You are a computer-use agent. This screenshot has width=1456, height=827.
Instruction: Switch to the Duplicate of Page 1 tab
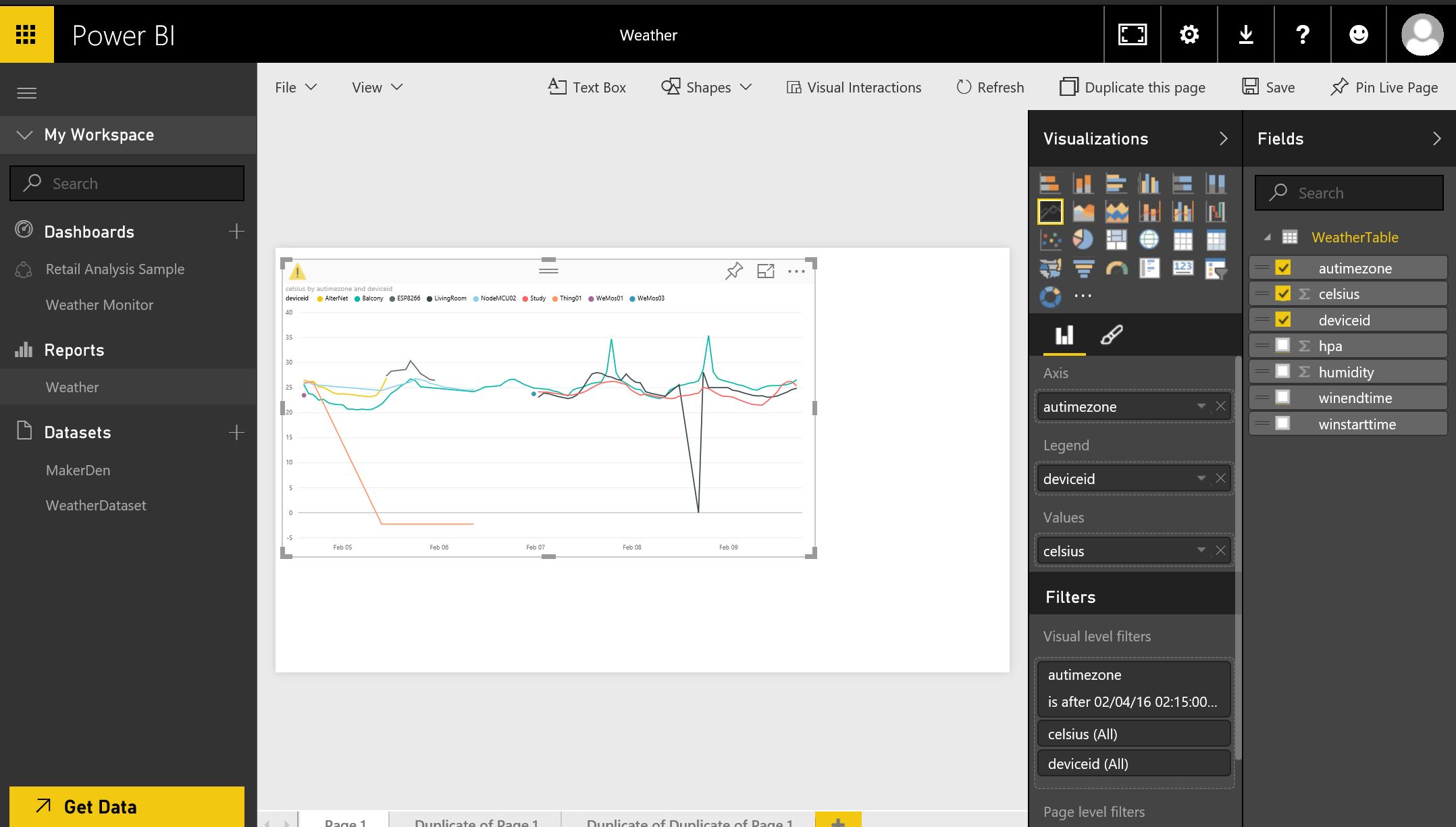coord(476,822)
